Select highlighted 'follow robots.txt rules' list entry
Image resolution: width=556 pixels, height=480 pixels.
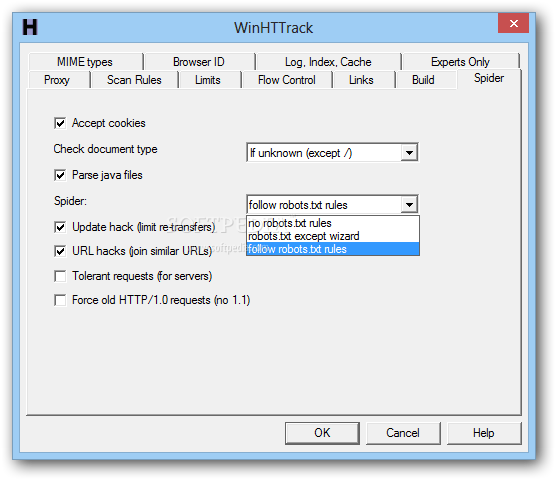click(x=333, y=249)
